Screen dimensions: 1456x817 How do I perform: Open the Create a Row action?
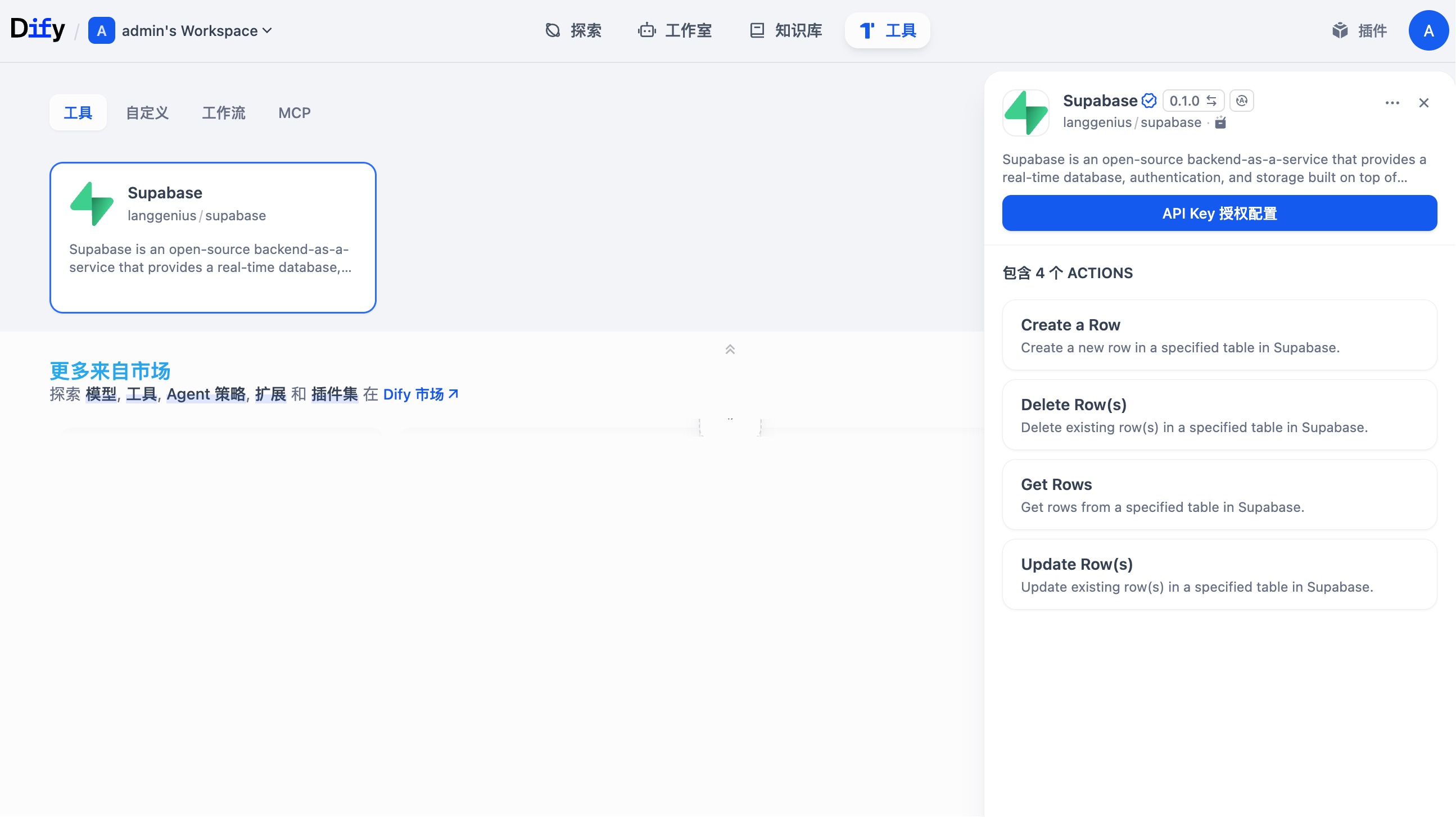[x=1220, y=335]
